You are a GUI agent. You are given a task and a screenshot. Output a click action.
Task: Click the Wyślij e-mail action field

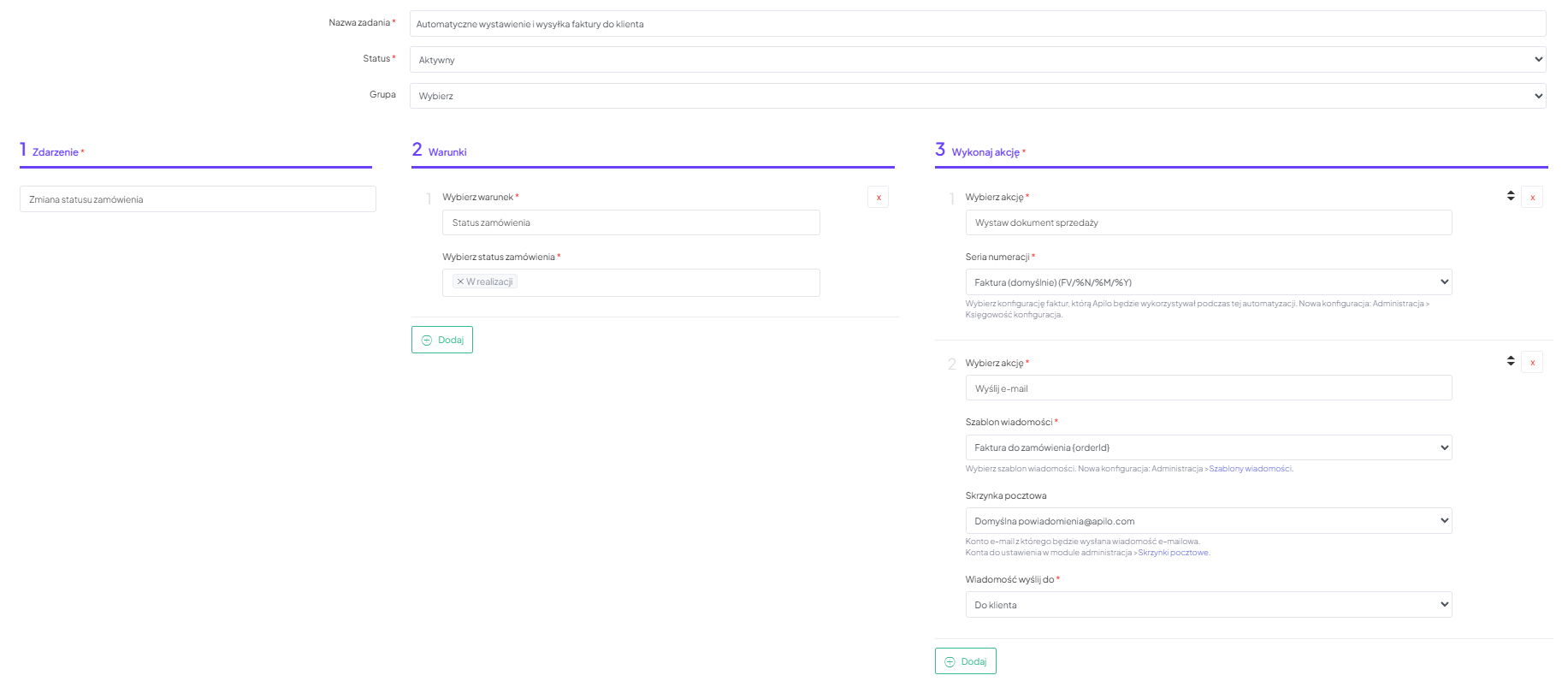click(1208, 388)
